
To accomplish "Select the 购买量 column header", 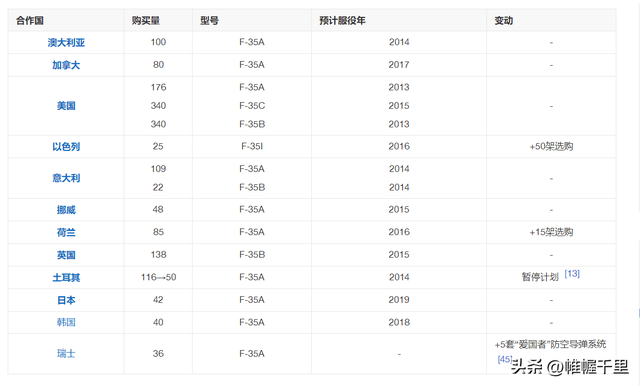I will coord(146,20).
